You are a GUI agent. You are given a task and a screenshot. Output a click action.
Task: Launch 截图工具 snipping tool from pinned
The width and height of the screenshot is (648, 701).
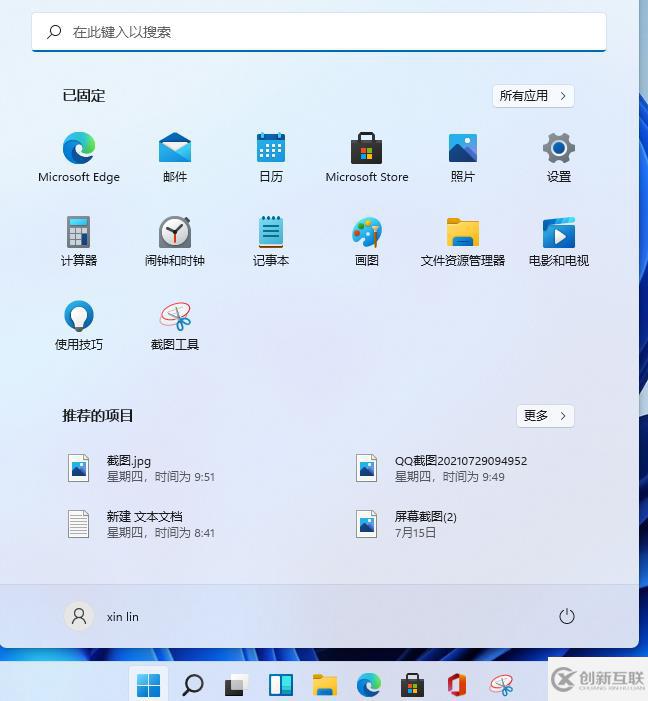coord(175,325)
